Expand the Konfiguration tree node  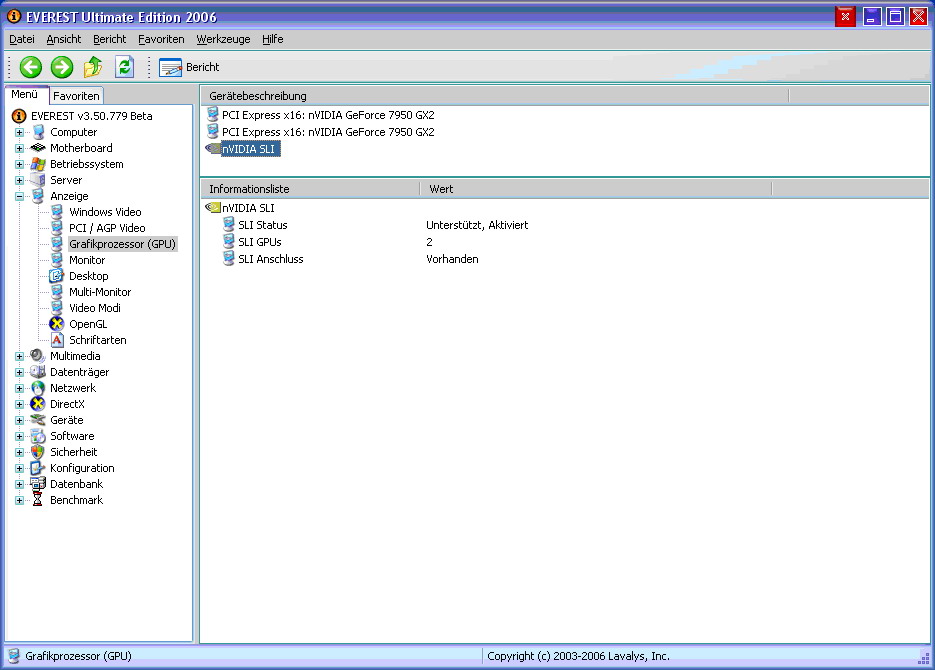[20, 469]
